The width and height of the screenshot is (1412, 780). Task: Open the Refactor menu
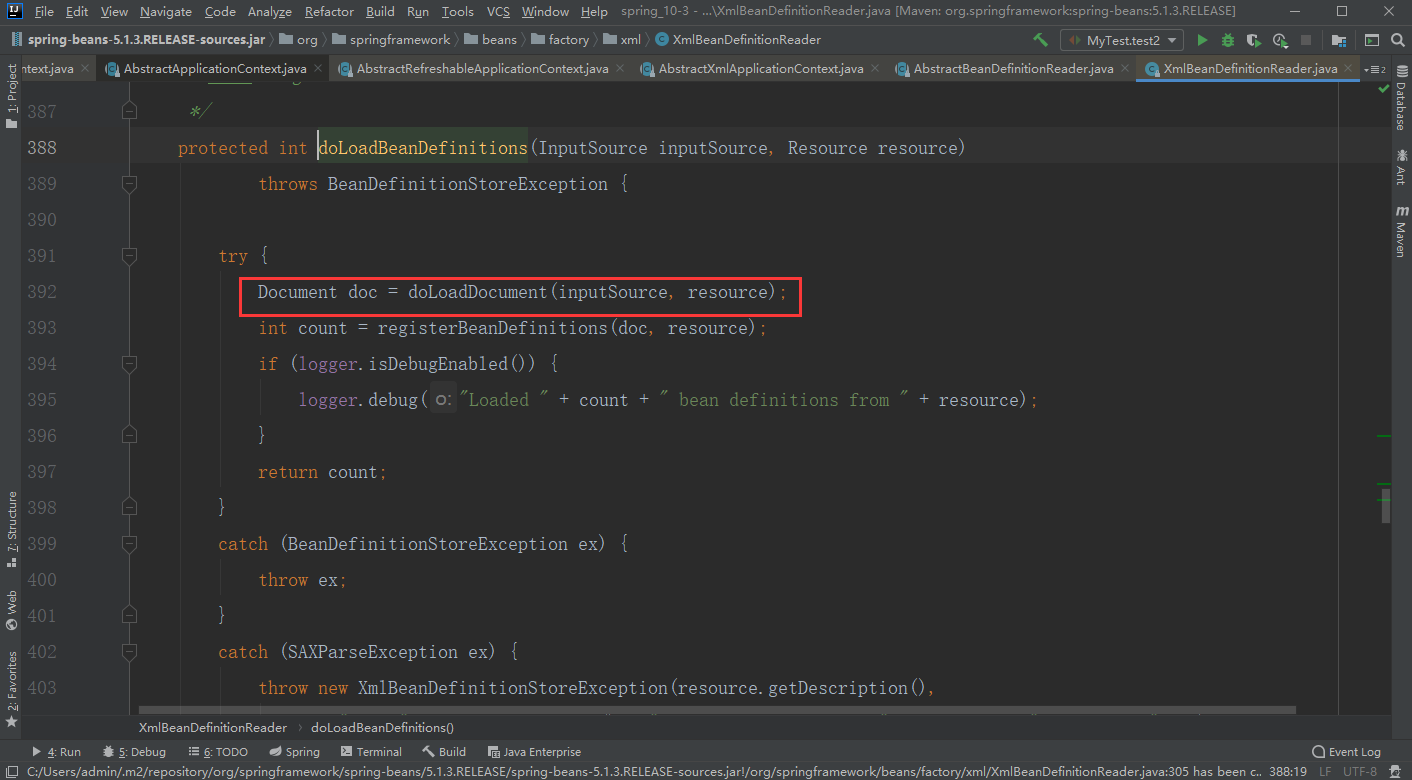(x=329, y=11)
